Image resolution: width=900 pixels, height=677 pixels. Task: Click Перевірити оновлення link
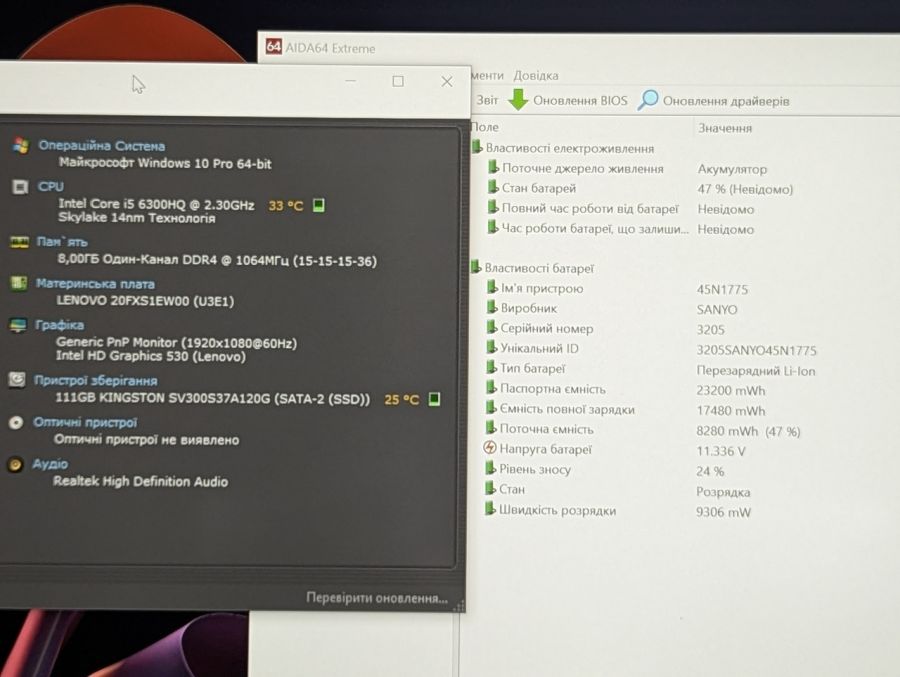click(377, 598)
